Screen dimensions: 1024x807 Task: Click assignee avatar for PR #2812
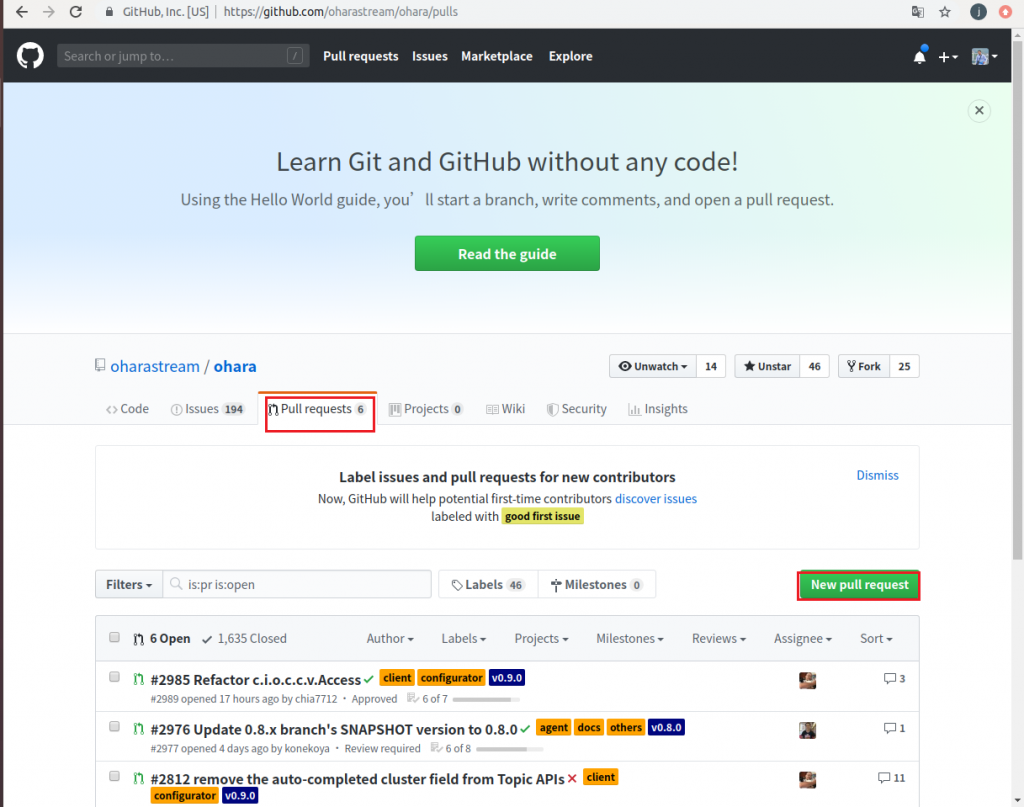(807, 780)
